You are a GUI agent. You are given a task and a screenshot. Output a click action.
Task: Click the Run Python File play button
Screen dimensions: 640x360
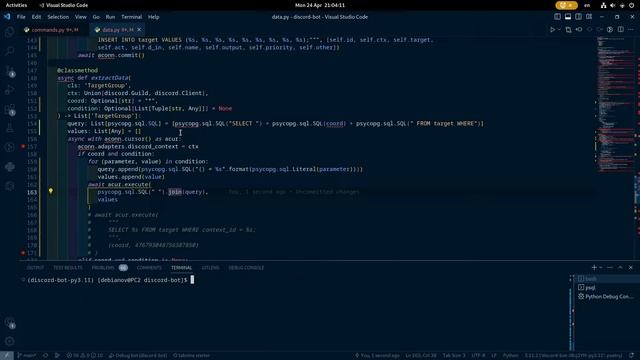pyautogui.click(x=552, y=29)
